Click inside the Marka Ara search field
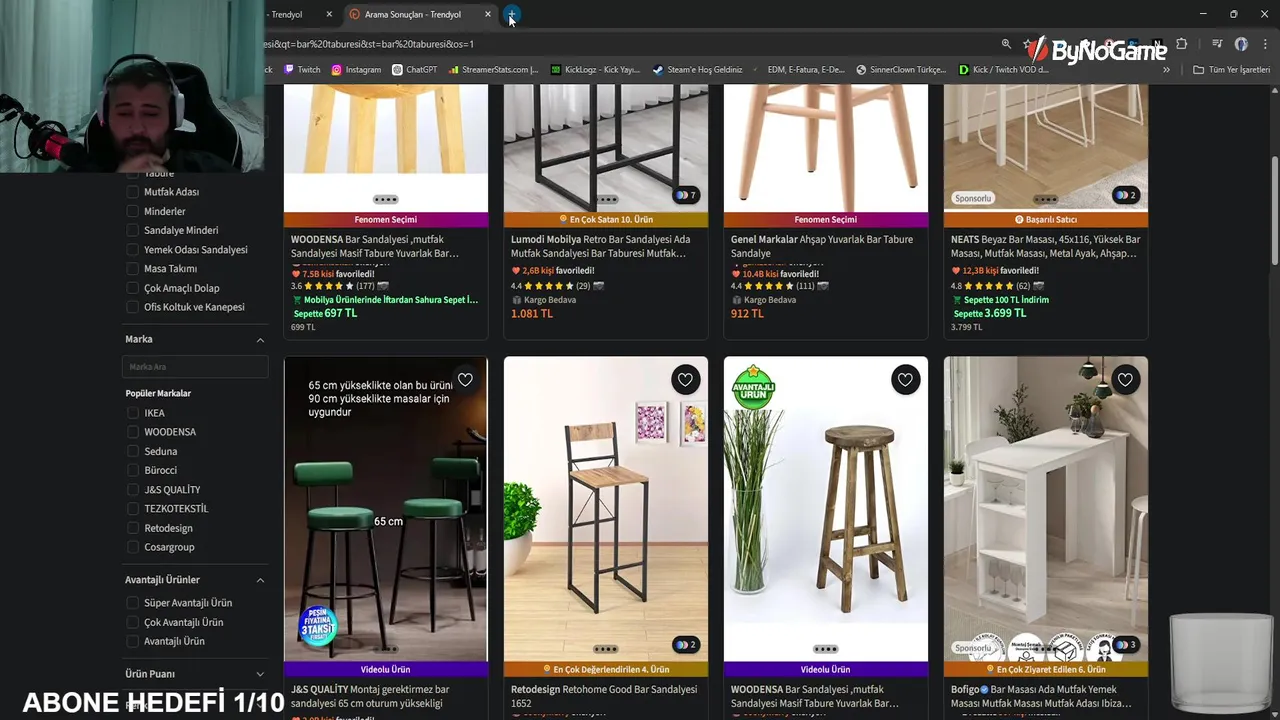This screenshot has height=720, width=1280. click(195, 367)
